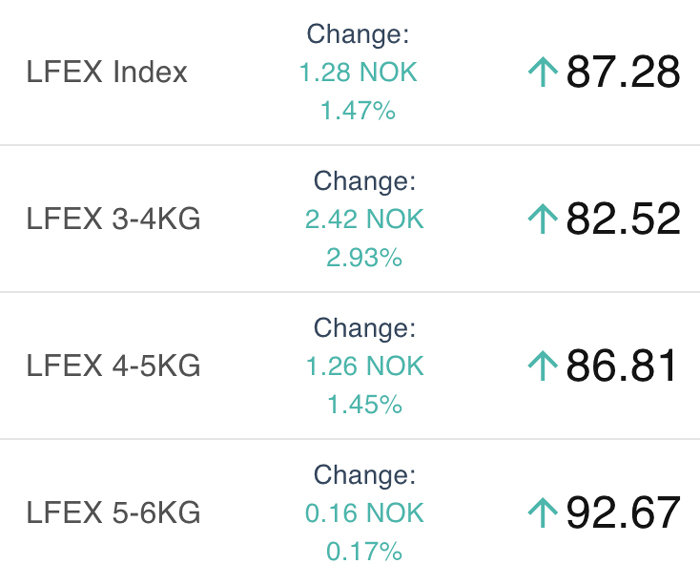Click the up arrow beside 92.67
The width and height of the screenshot is (700, 585).
(x=542, y=513)
